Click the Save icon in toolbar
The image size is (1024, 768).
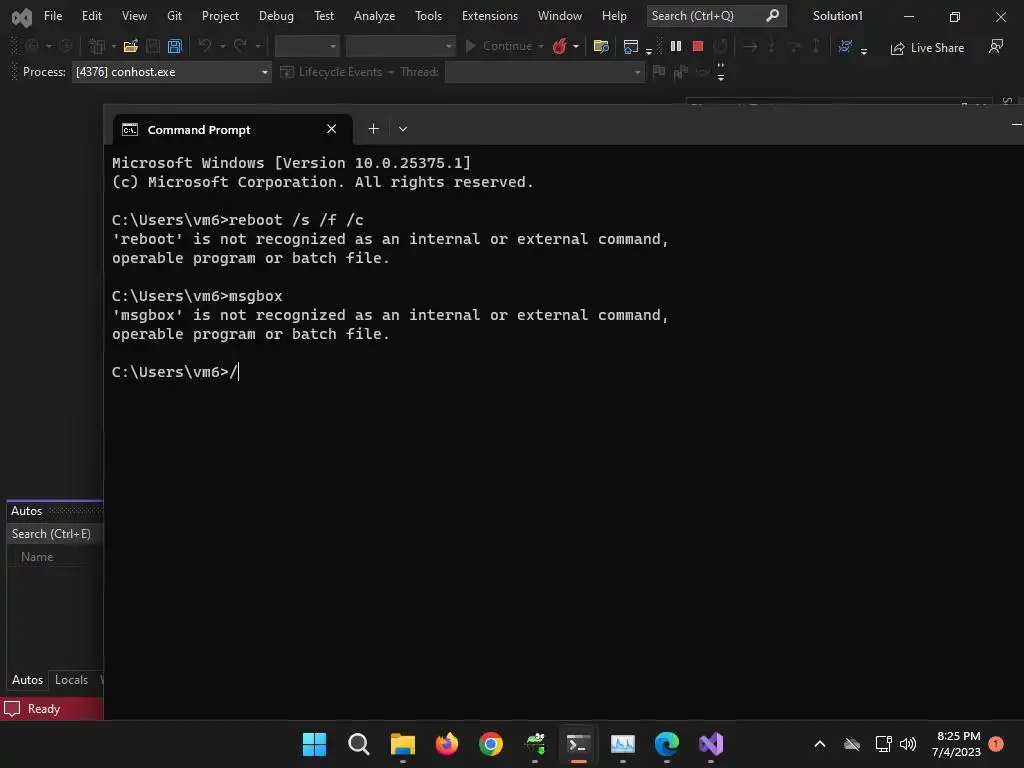tap(153, 46)
